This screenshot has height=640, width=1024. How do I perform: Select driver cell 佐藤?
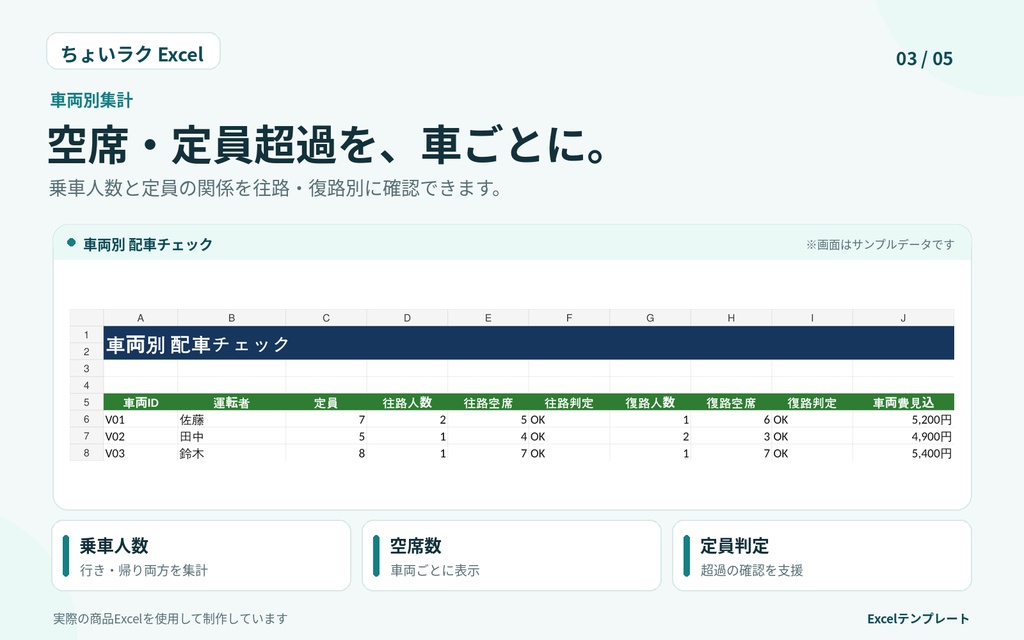tap(232, 419)
